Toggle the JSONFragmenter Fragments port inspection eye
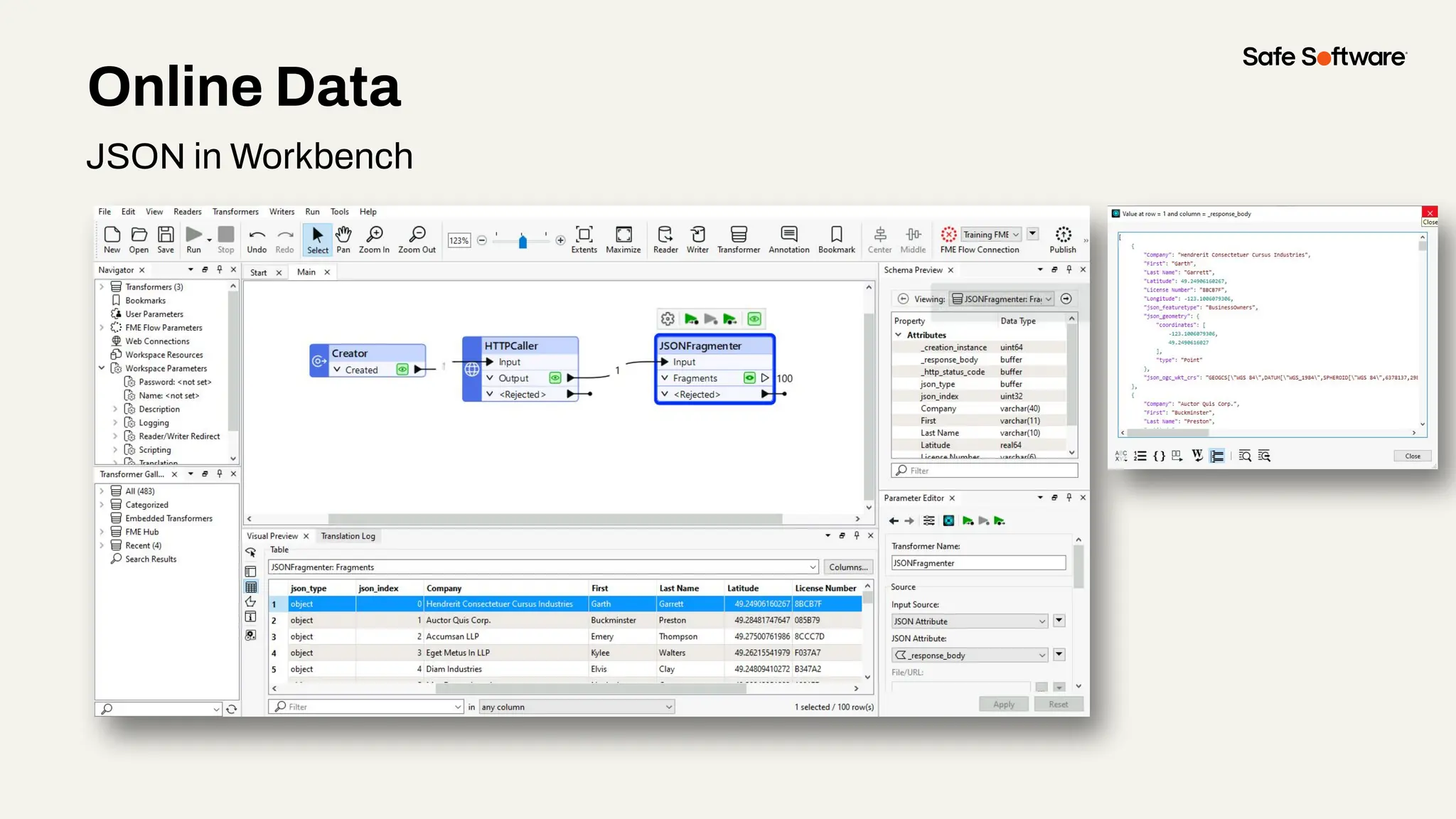Viewport: 1456px width, 819px height. [749, 378]
